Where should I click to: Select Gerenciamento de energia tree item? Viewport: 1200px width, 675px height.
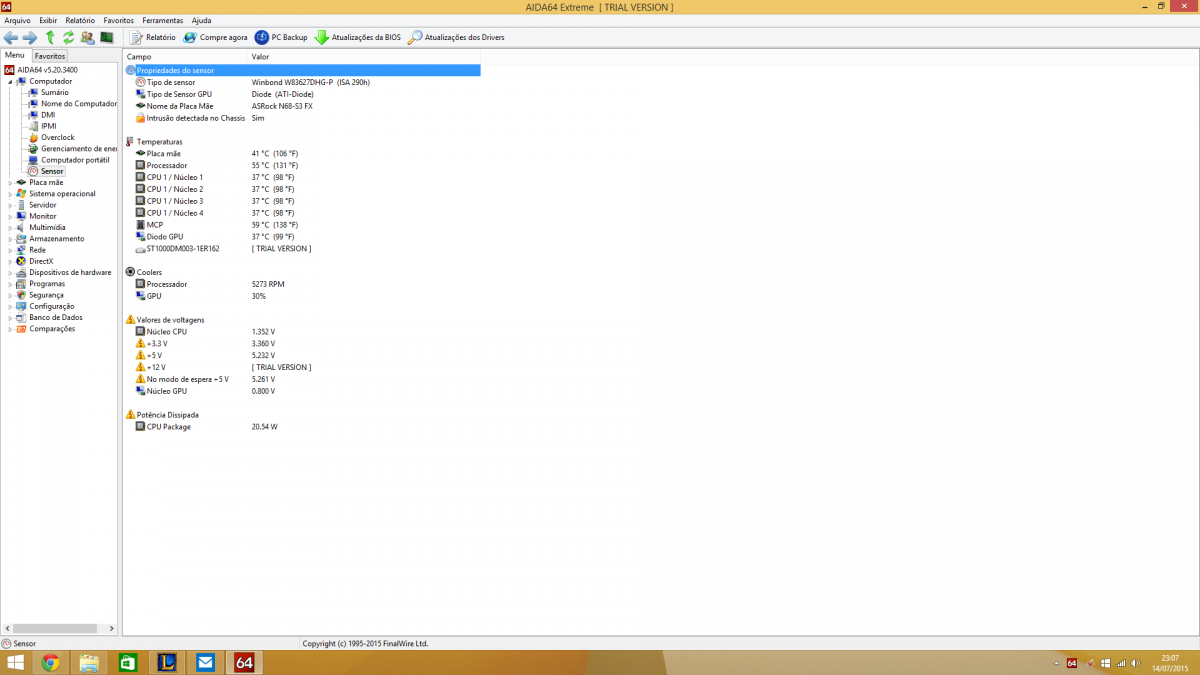point(79,149)
